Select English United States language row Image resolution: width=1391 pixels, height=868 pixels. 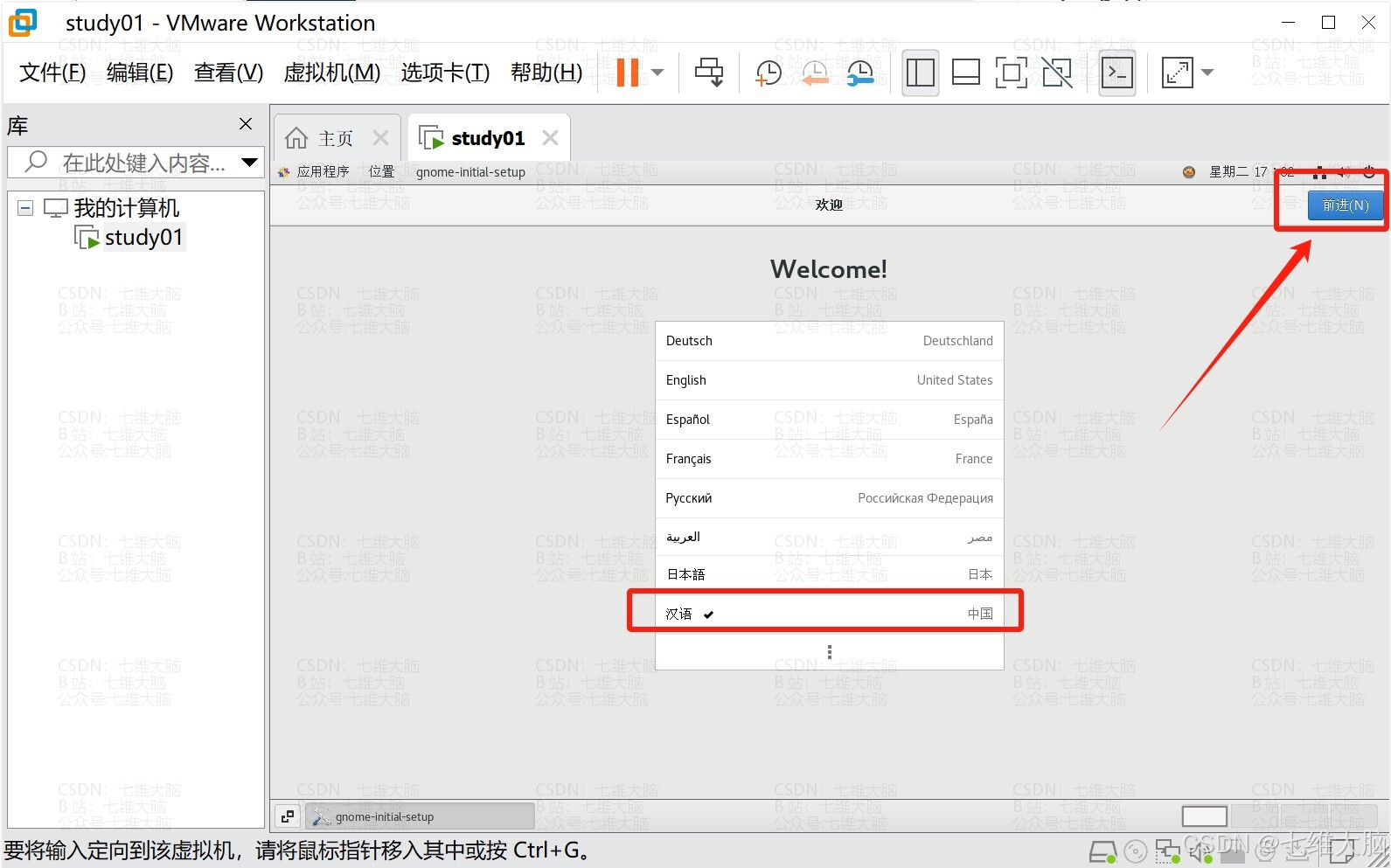829,380
